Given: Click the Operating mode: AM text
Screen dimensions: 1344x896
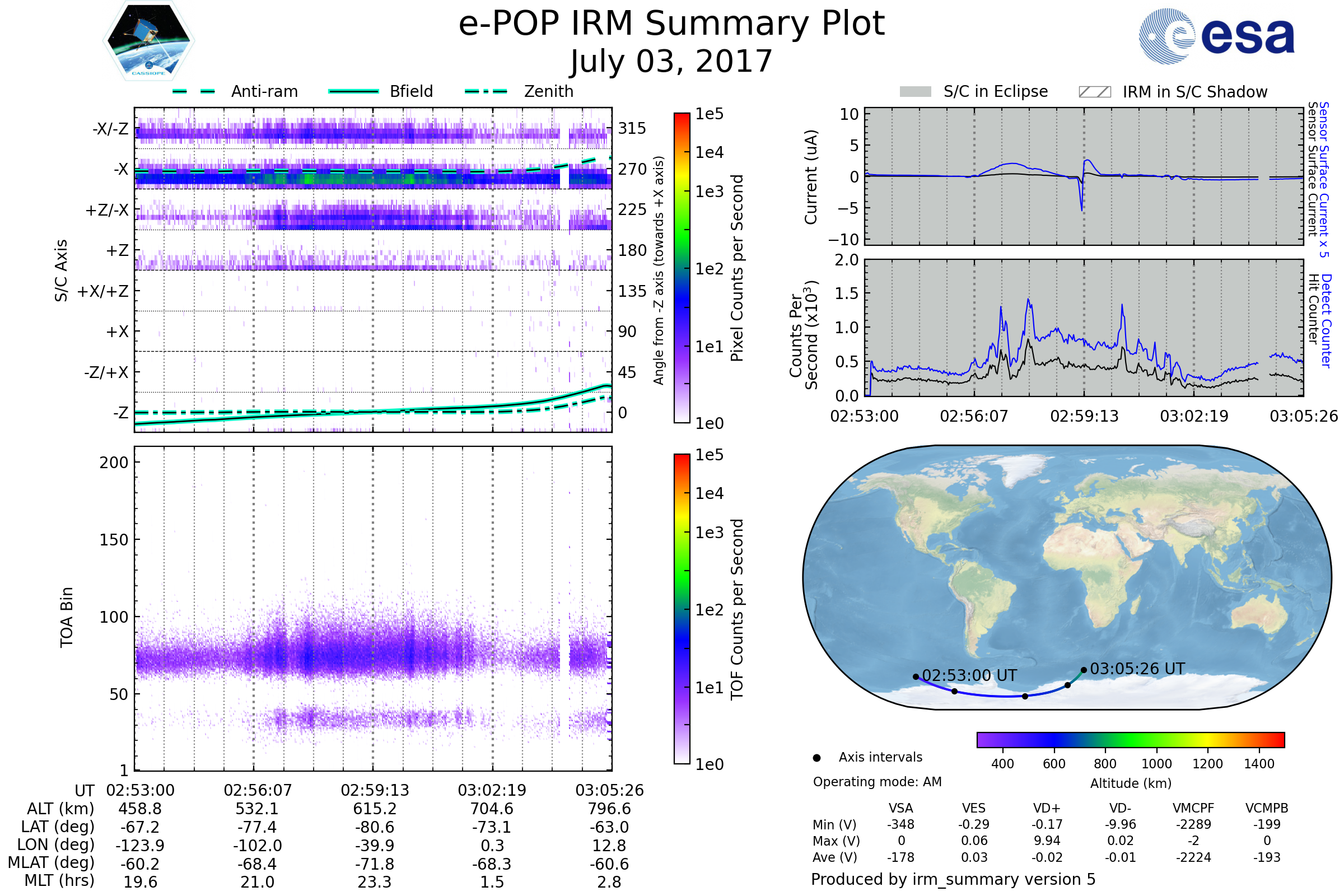Looking at the screenshot, I should (x=877, y=782).
